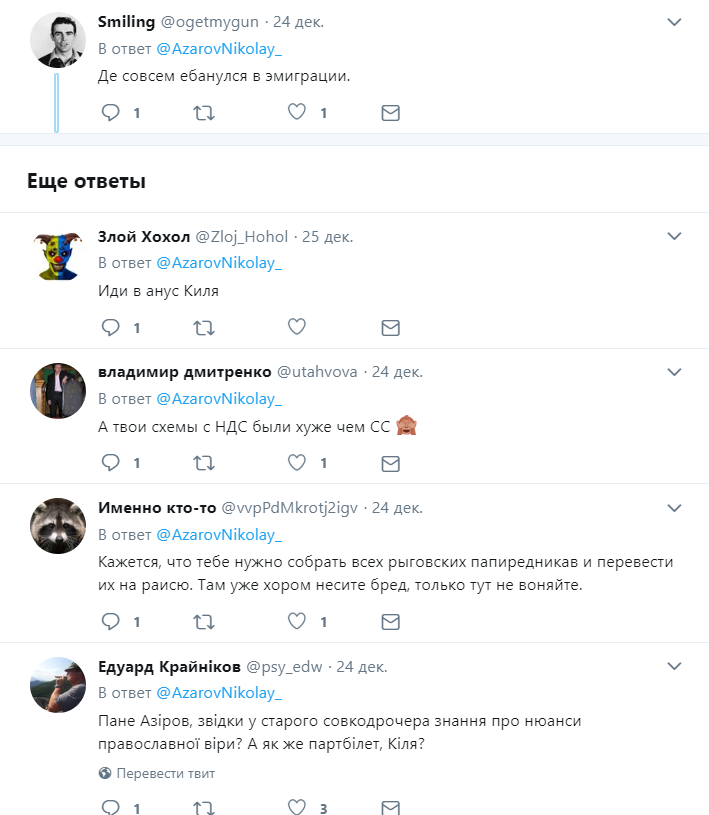Like the tweet by Smiling
This screenshot has width=709, height=815.
(297, 112)
